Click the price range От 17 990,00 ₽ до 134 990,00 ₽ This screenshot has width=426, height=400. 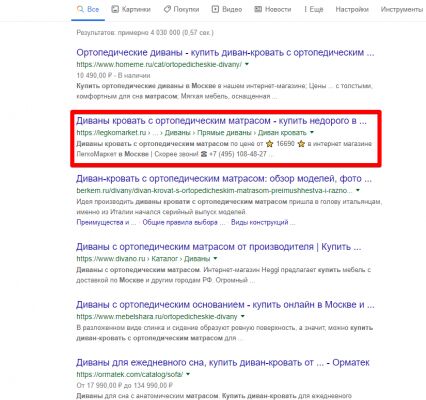(x=124, y=386)
